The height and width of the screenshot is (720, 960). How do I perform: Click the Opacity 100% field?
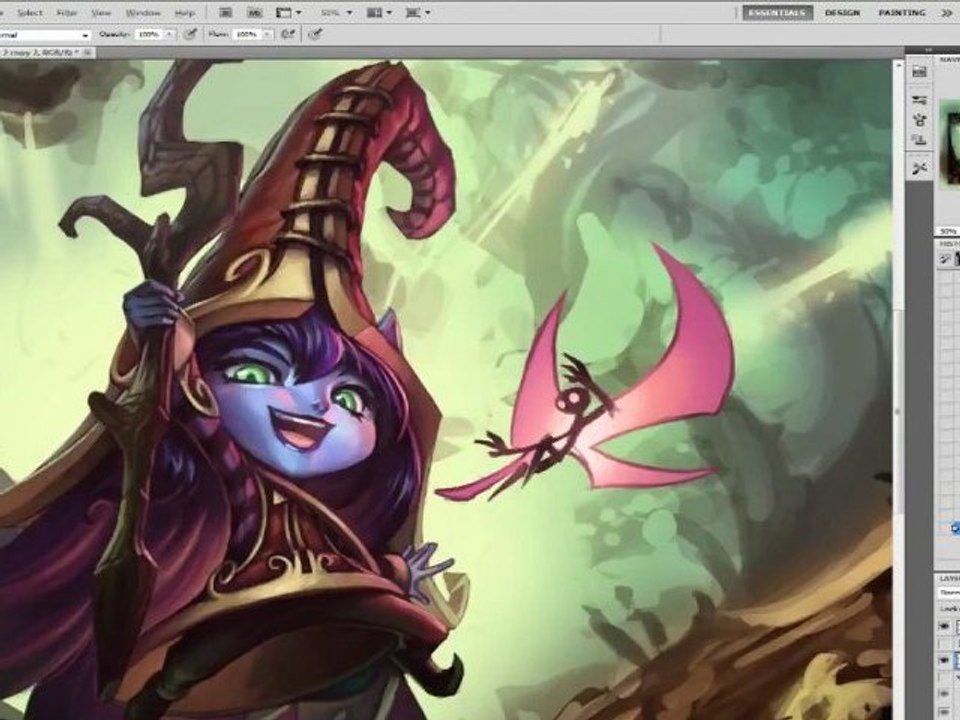point(149,34)
